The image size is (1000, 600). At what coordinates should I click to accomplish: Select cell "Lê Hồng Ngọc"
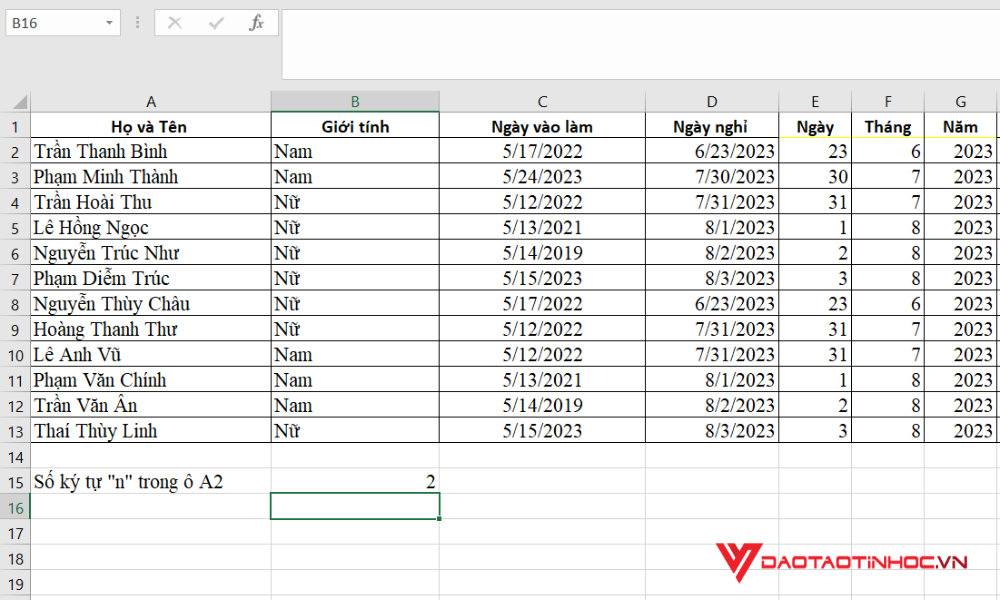(x=151, y=228)
